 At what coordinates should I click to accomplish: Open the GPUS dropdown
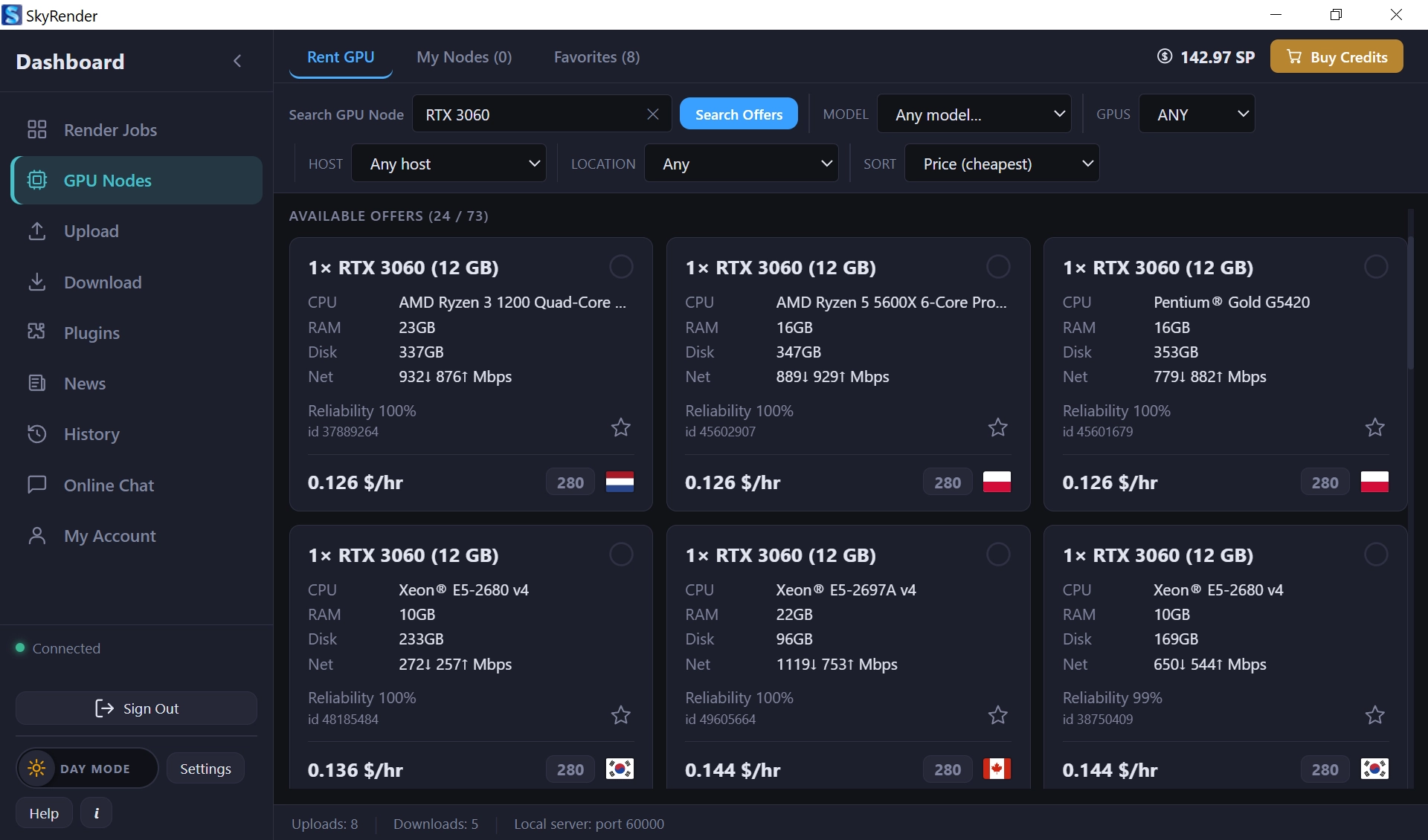pos(1197,114)
